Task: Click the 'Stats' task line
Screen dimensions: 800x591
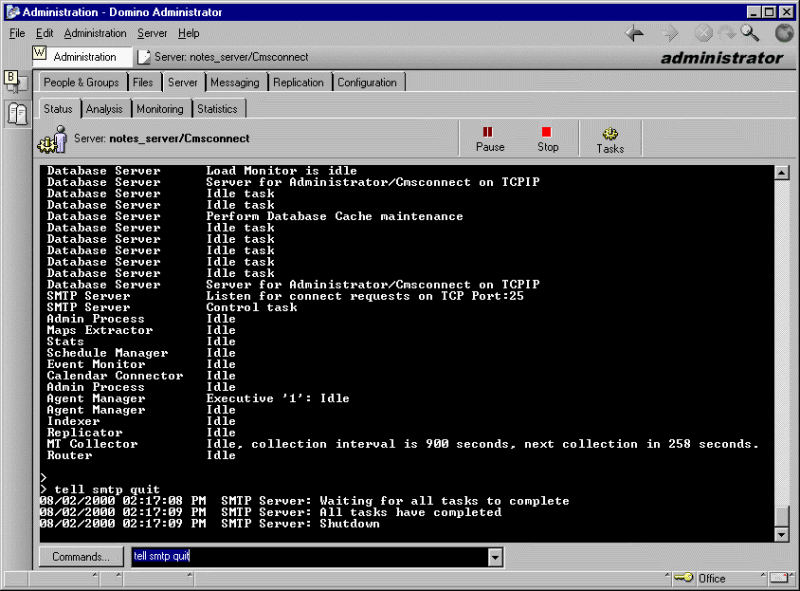Action: tap(141, 341)
